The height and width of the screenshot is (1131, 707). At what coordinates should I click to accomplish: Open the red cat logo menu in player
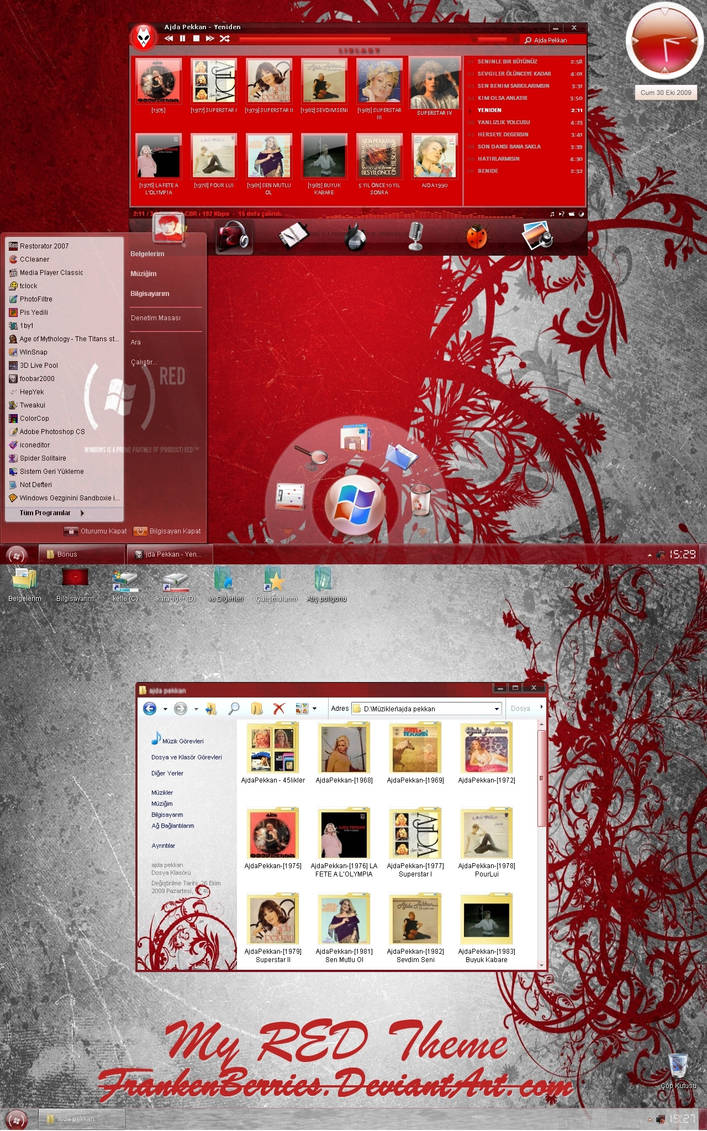pos(144,38)
